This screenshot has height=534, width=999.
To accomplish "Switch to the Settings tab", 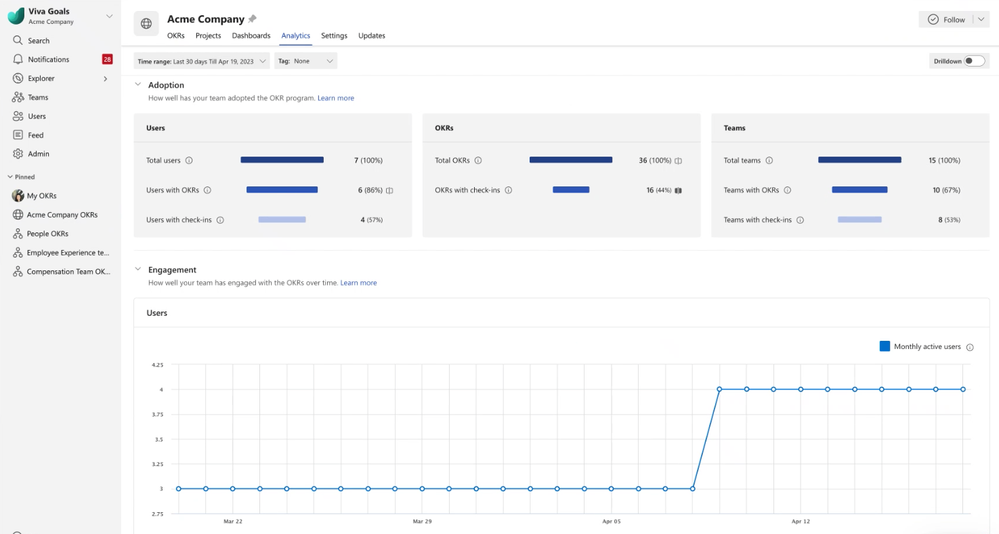I will [334, 36].
